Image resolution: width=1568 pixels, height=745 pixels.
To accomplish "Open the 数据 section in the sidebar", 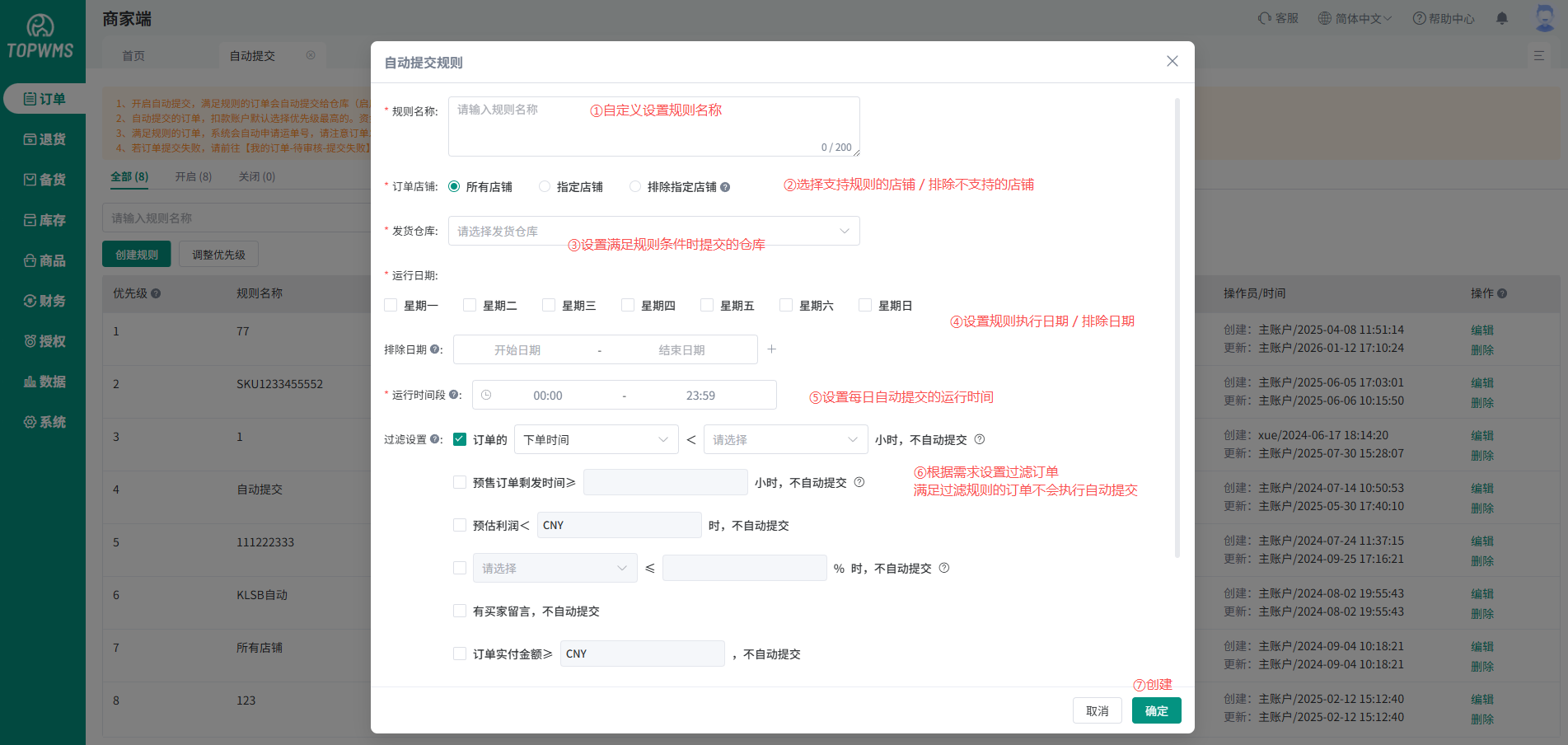I will tap(44, 381).
